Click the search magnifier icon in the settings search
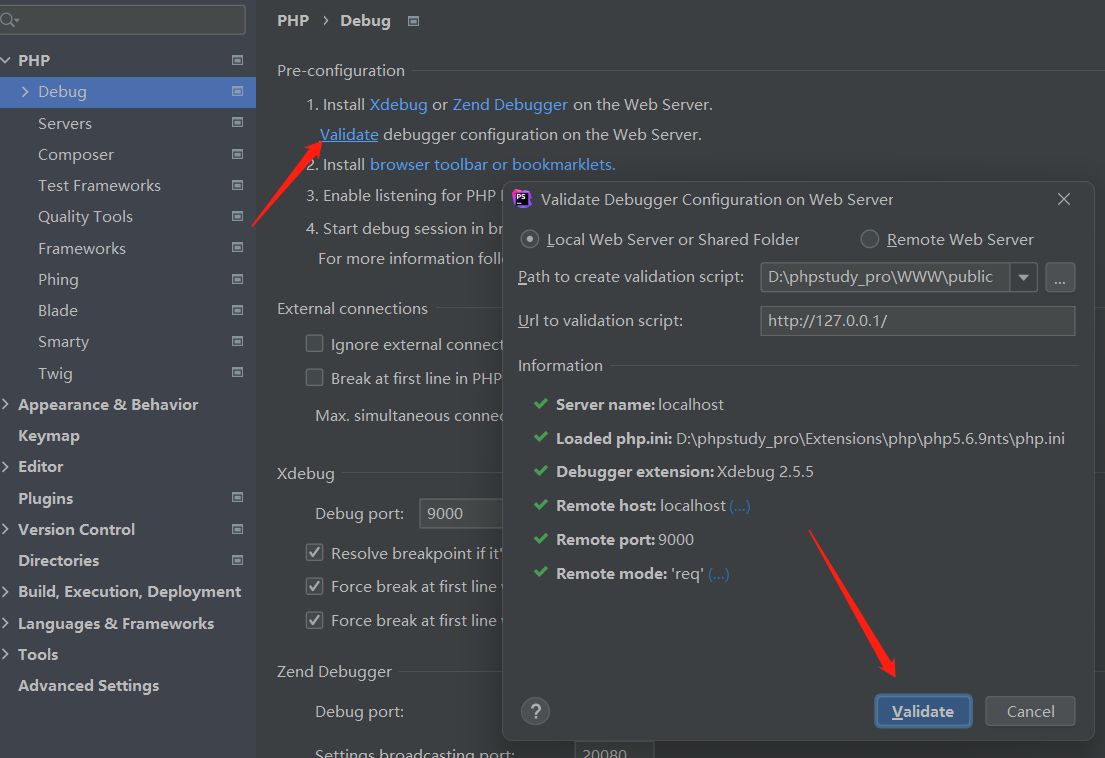The width and height of the screenshot is (1105, 758). click(x=10, y=20)
